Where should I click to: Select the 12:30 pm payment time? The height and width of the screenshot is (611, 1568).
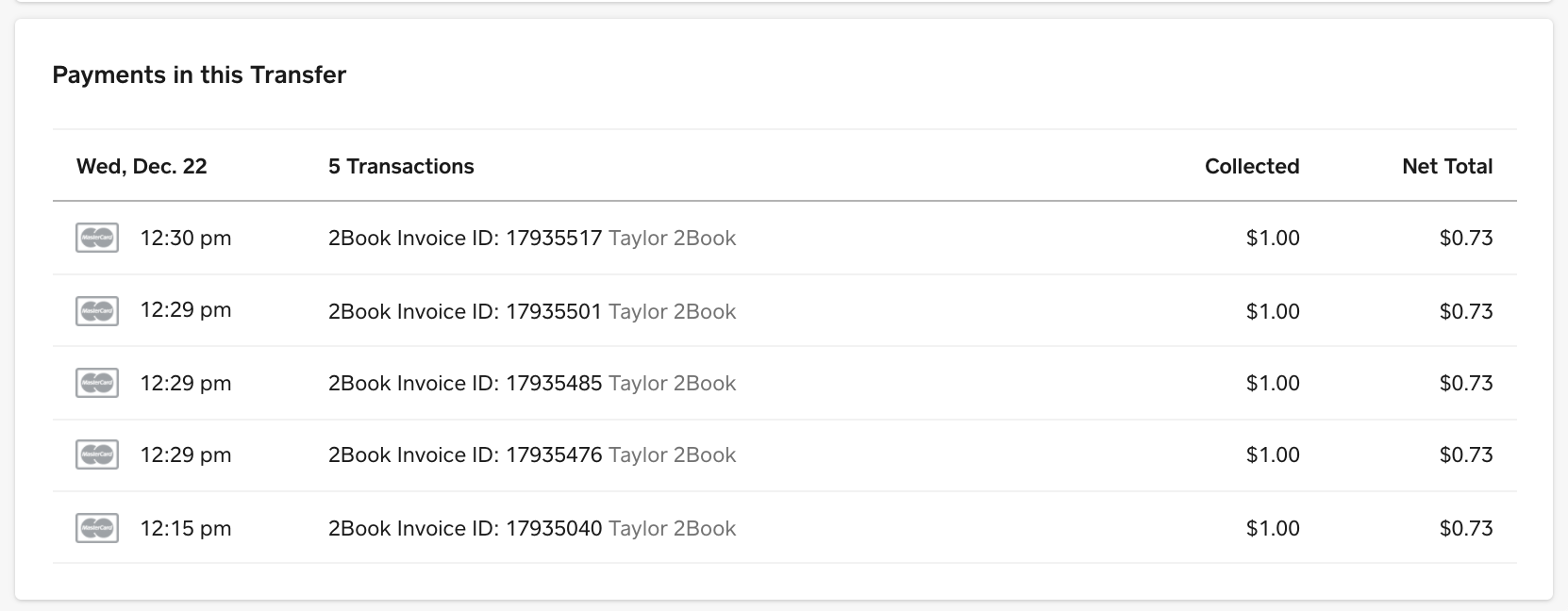point(186,238)
